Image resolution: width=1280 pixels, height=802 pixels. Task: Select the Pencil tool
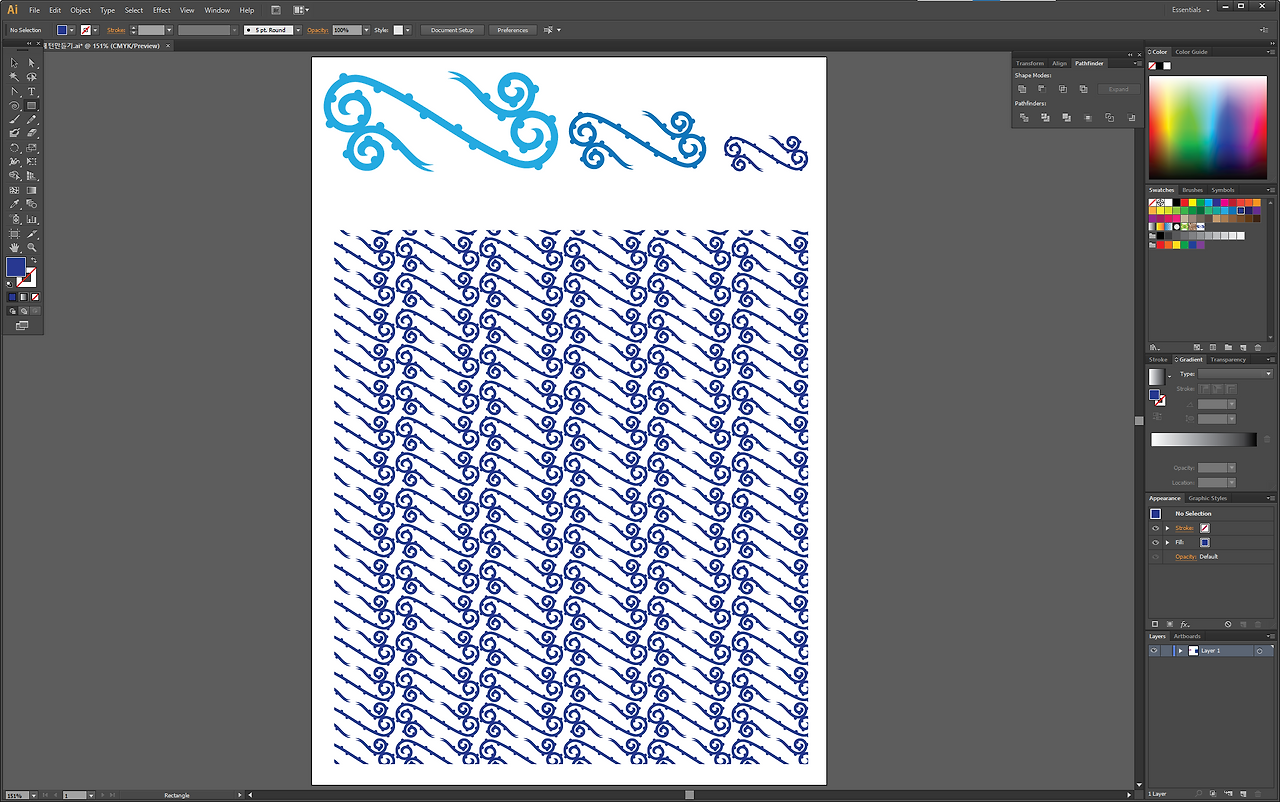[32, 119]
